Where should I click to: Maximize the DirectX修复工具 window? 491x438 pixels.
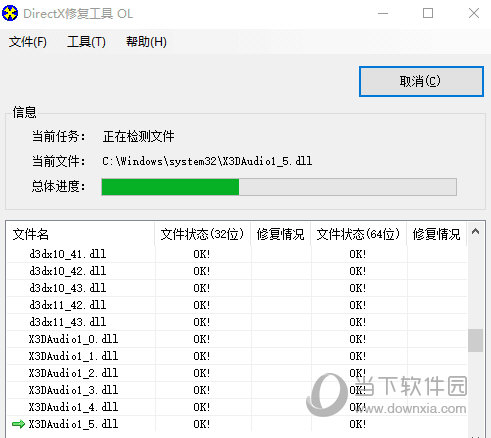[x=428, y=13]
